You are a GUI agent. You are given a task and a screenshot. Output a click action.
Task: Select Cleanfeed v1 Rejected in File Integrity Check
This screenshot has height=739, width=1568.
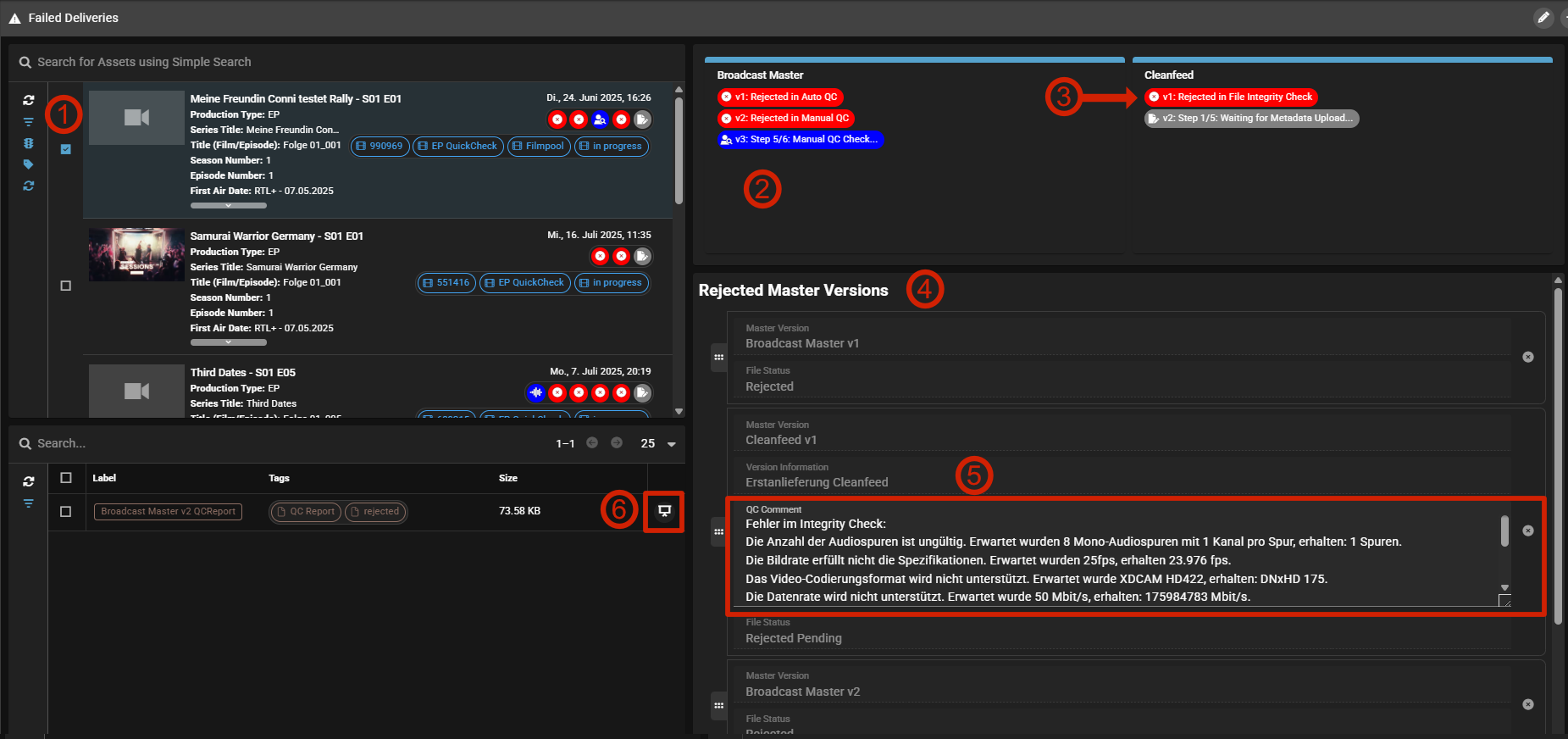[x=1230, y=97]
